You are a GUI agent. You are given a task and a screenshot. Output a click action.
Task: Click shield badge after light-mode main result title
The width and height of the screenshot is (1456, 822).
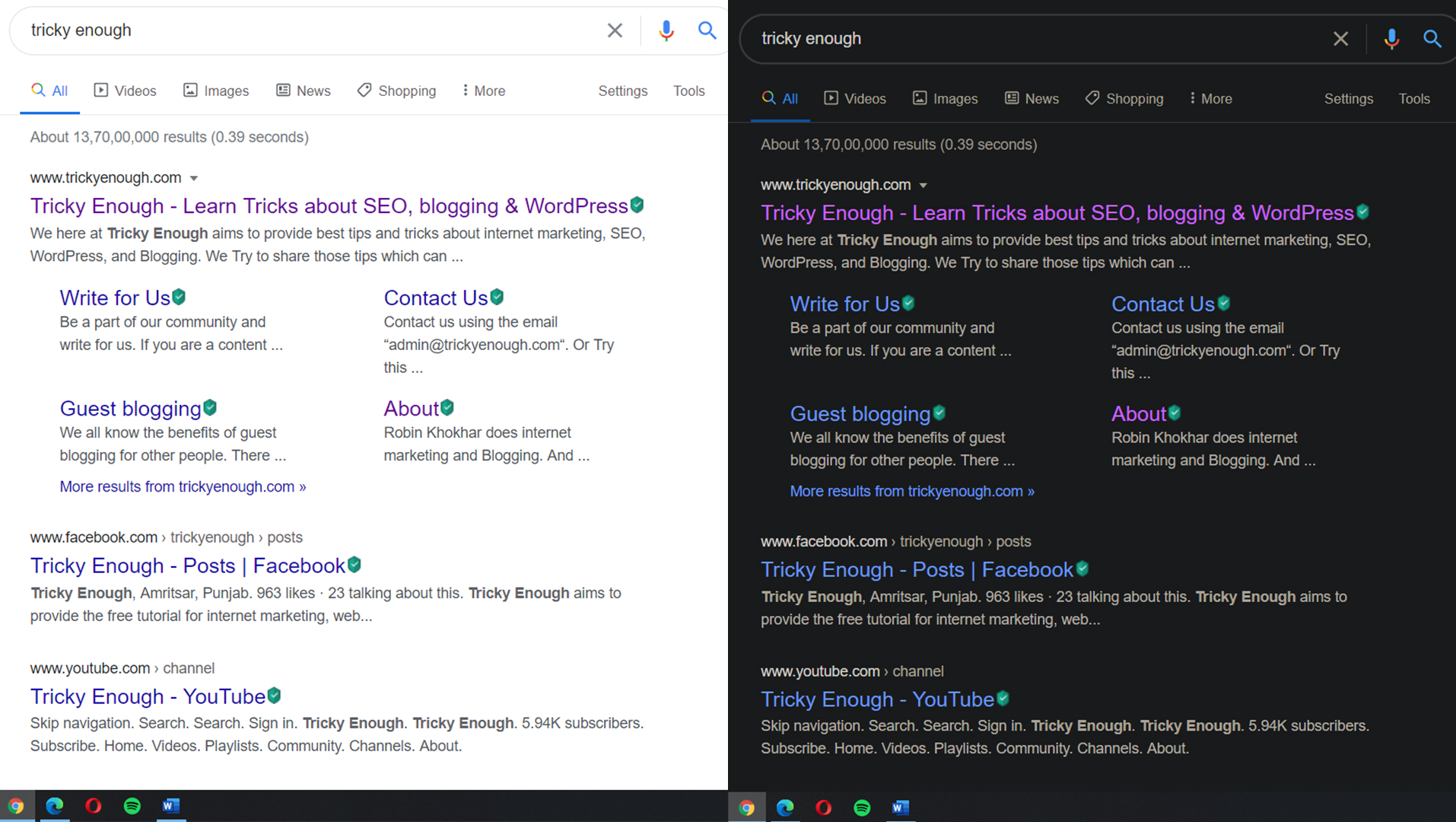[637, 205]
